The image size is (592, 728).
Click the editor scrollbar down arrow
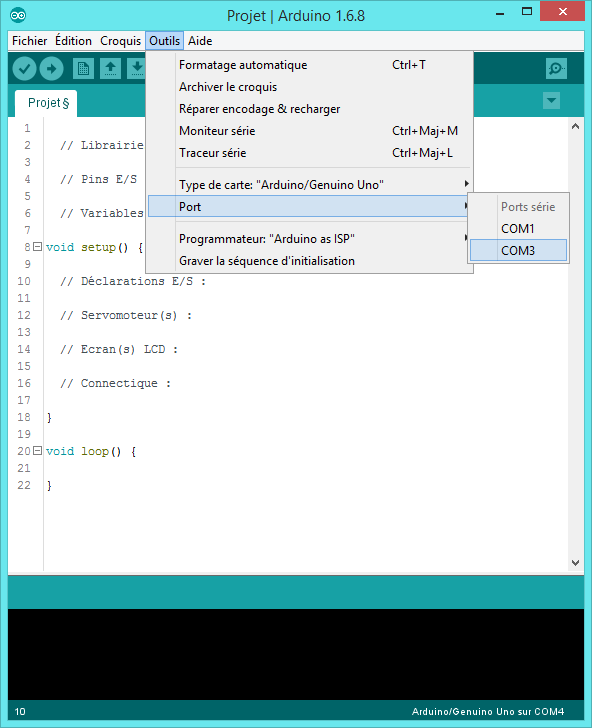[575, 563]
